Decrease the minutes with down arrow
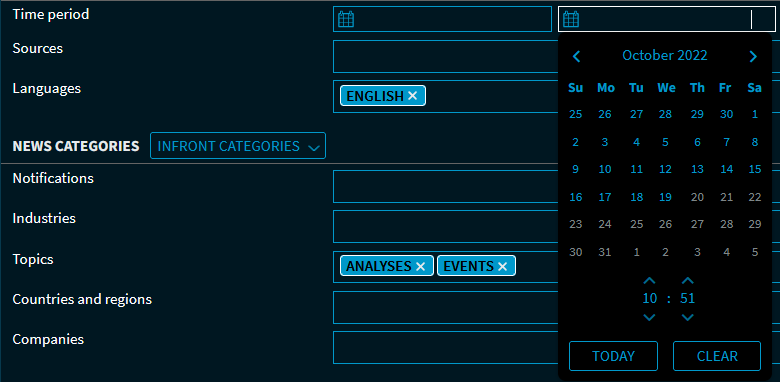 (x=687, y=317)
